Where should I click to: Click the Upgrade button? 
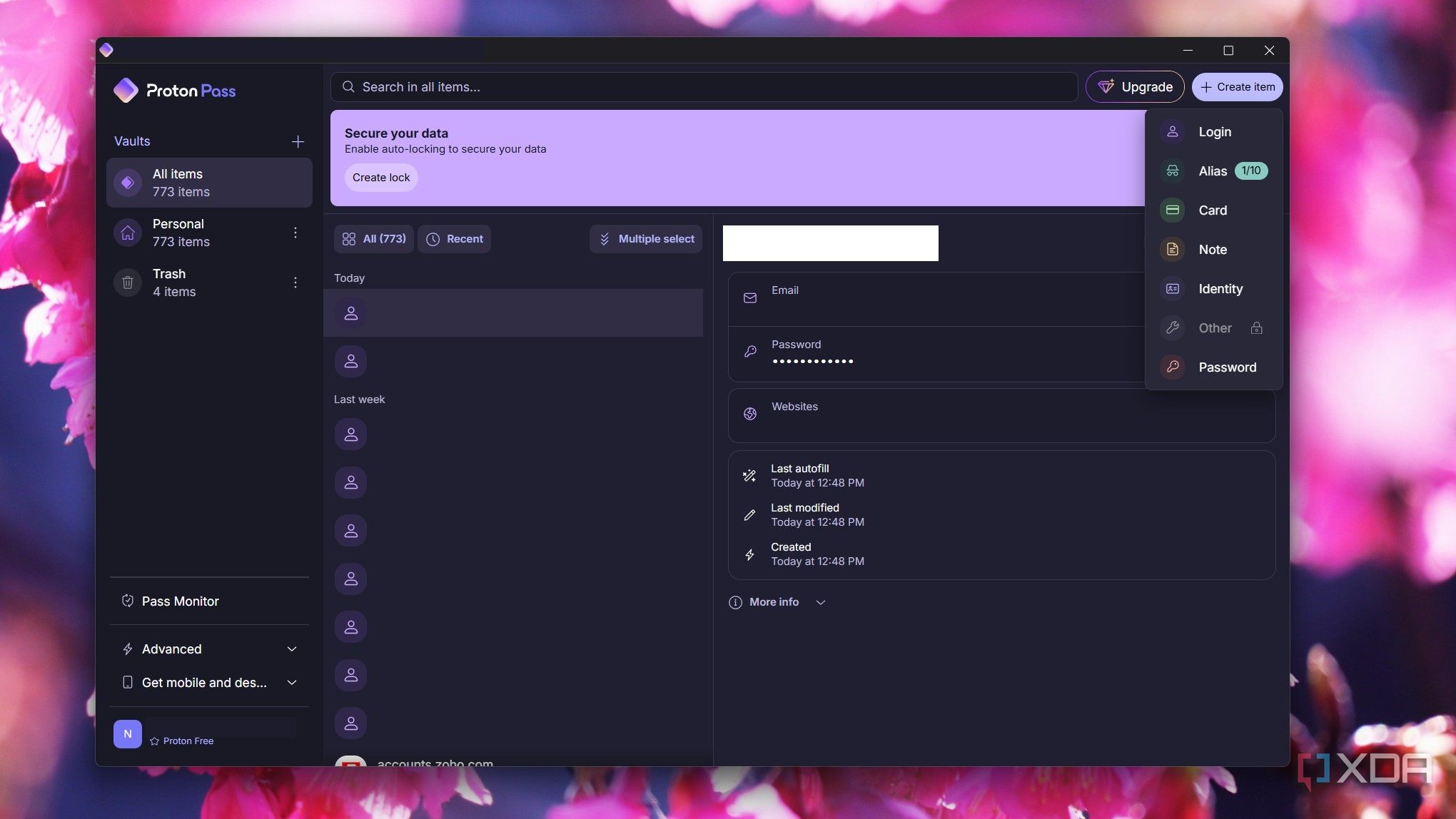[1135, 87]
